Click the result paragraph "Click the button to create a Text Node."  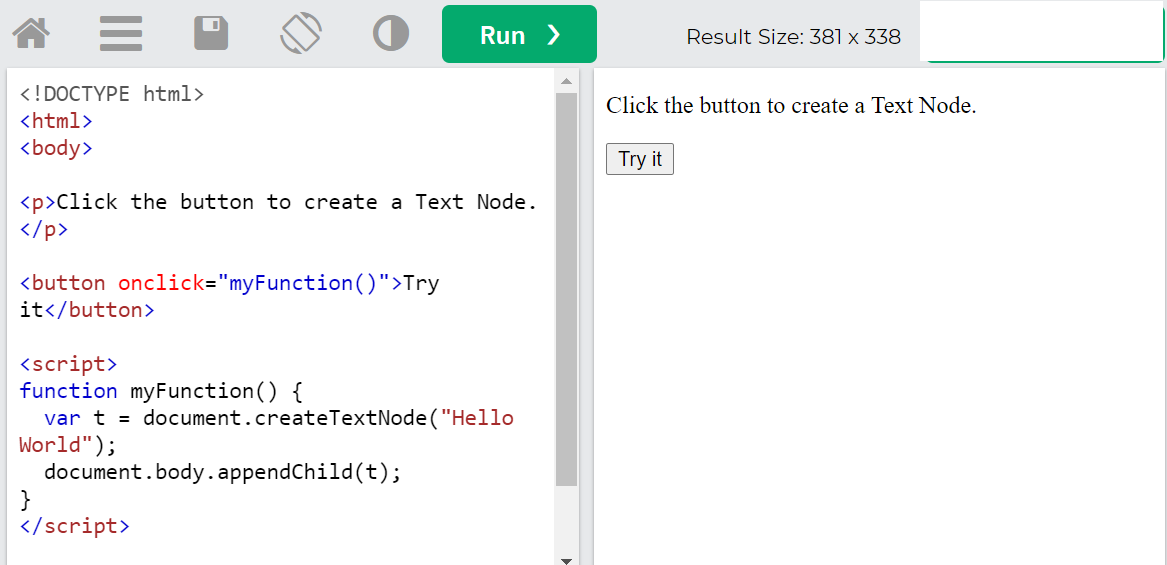790,106
